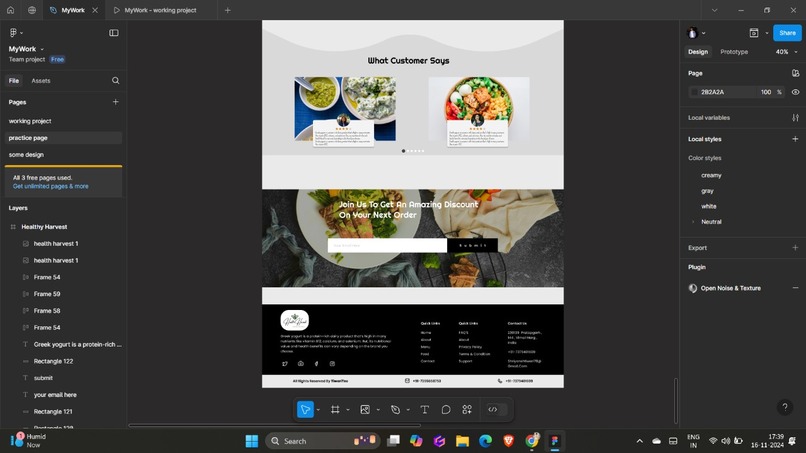This screenshot has height=453, width=806.
Task: Open local variables settings icon
Action: [795, 118]
